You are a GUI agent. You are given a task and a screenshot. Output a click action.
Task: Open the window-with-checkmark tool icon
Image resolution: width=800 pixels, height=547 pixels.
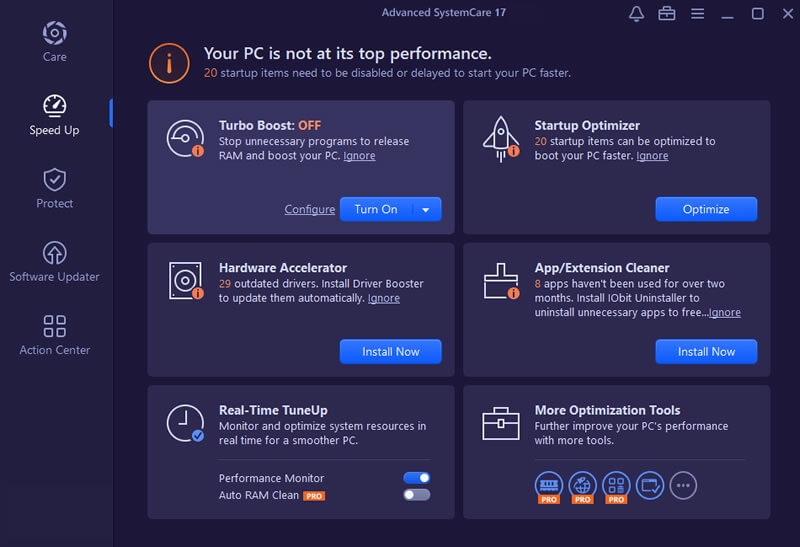point(650,485)
